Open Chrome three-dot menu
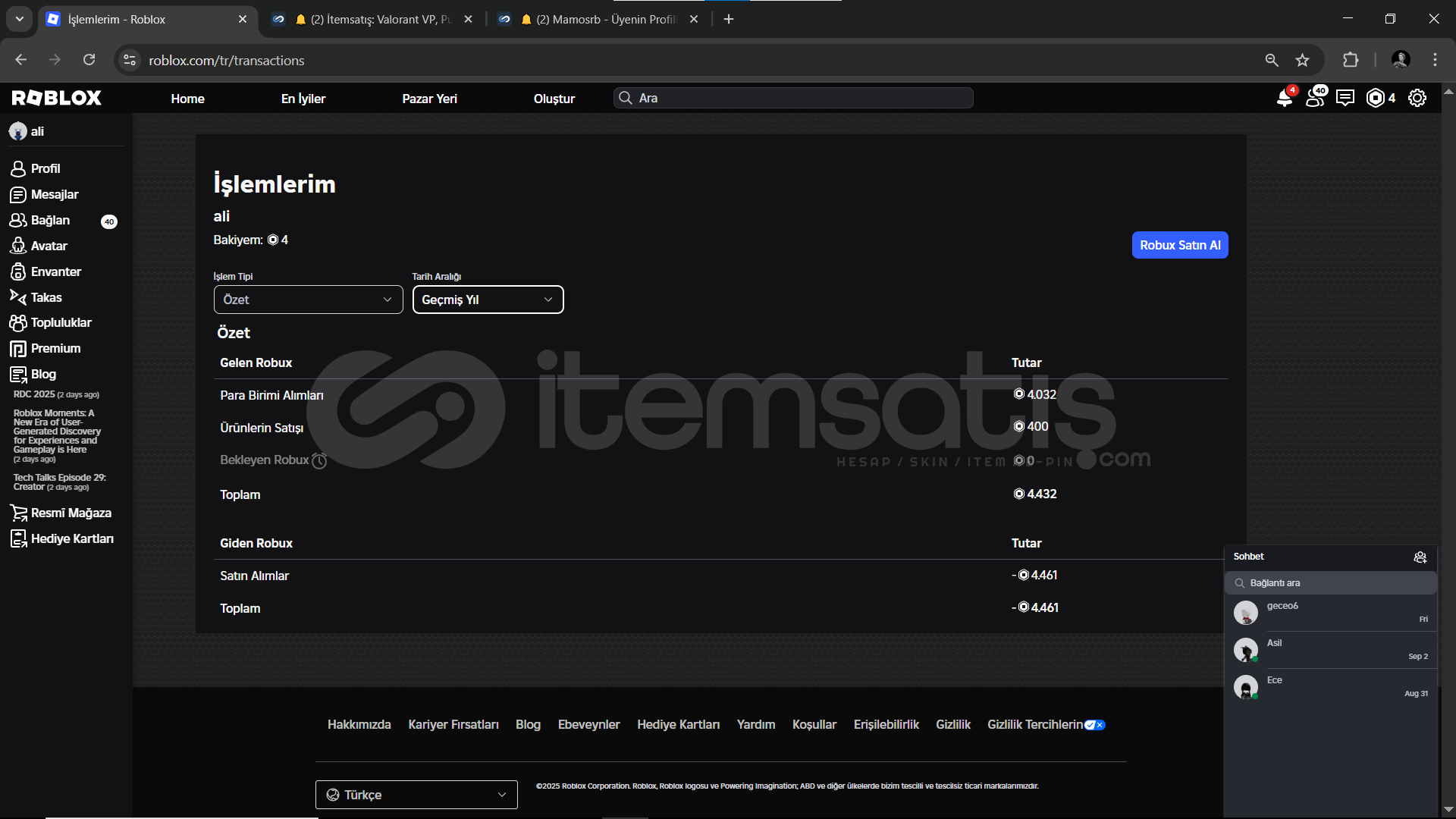1456x819 pixels. pyautogui.click(x=1435, y=60)
